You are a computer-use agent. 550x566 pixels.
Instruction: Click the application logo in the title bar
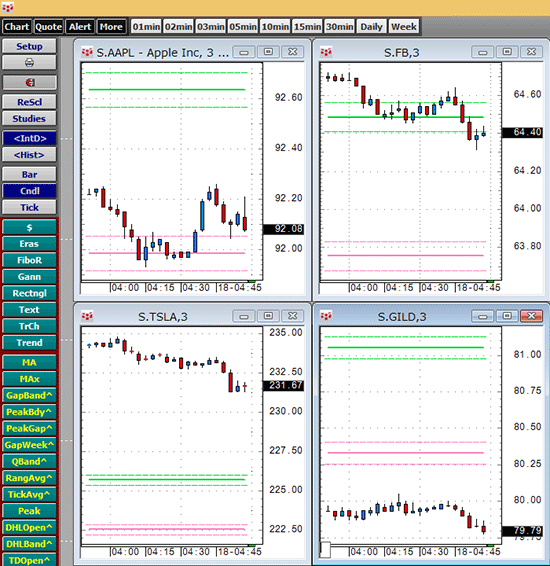pyautogui.click(x=8, y=7)
